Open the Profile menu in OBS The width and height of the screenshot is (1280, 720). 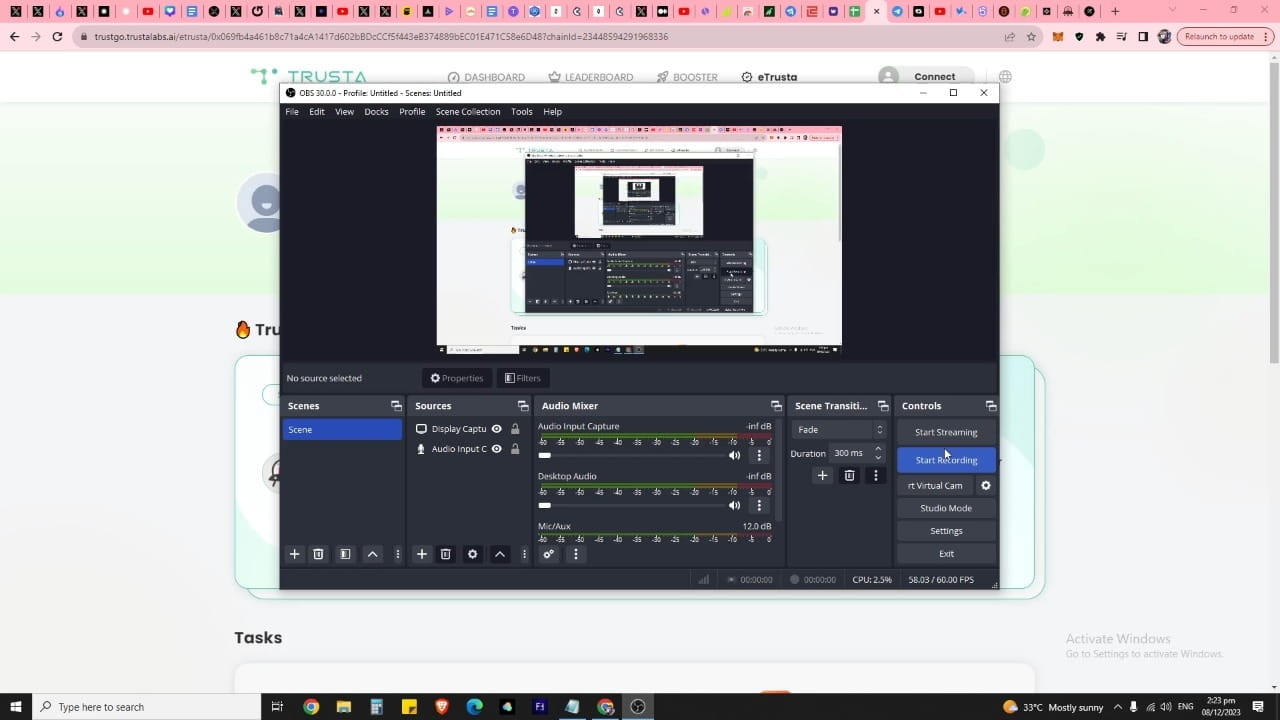coord(412,112)
